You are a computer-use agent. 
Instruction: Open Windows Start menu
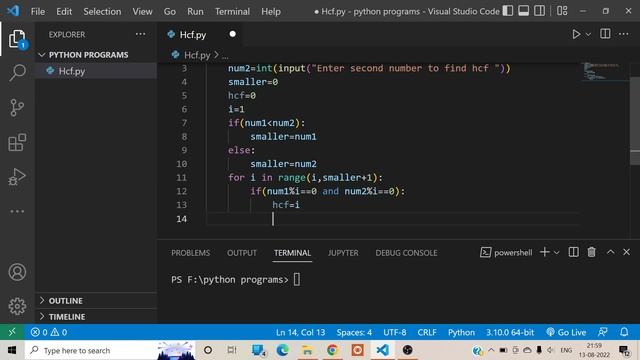tap(11, 350)
